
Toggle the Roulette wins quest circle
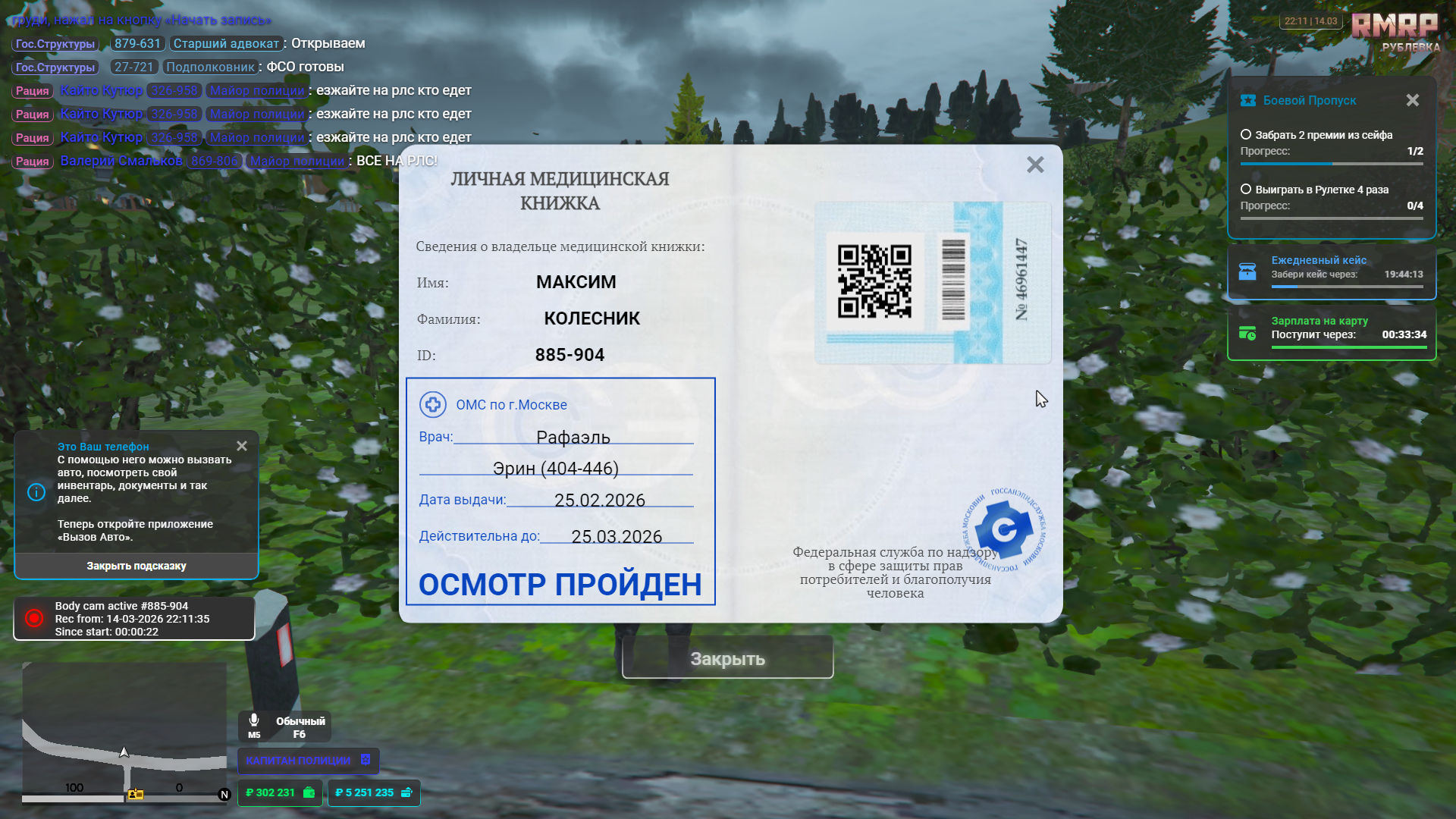point(1245,190)
